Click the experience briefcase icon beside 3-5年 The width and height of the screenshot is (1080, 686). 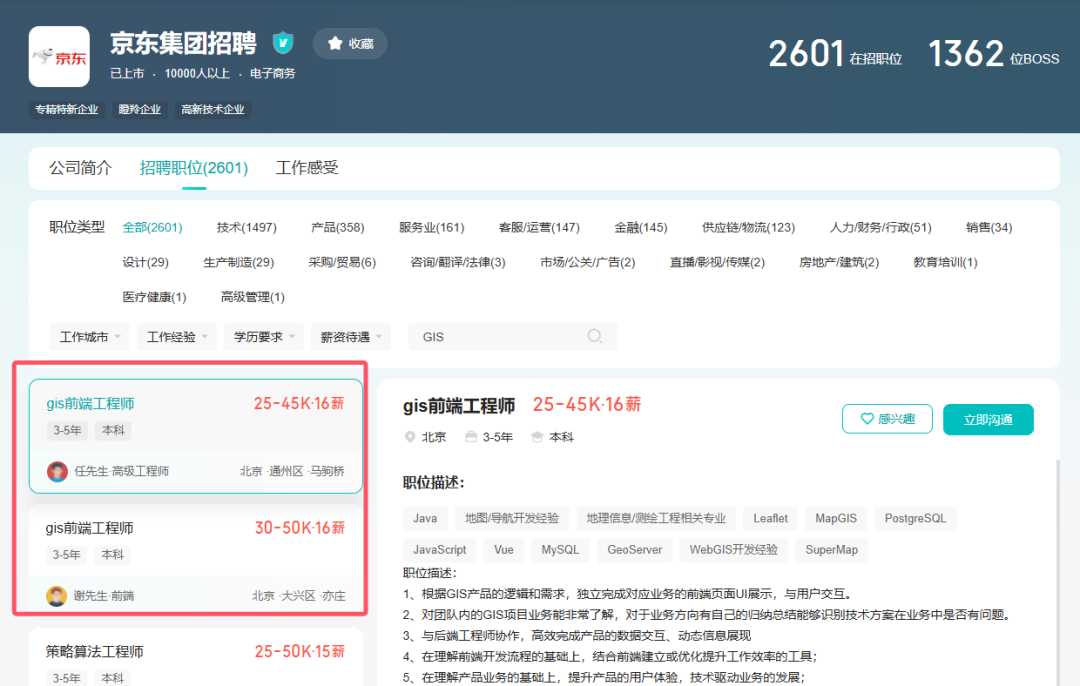(471, 437)
